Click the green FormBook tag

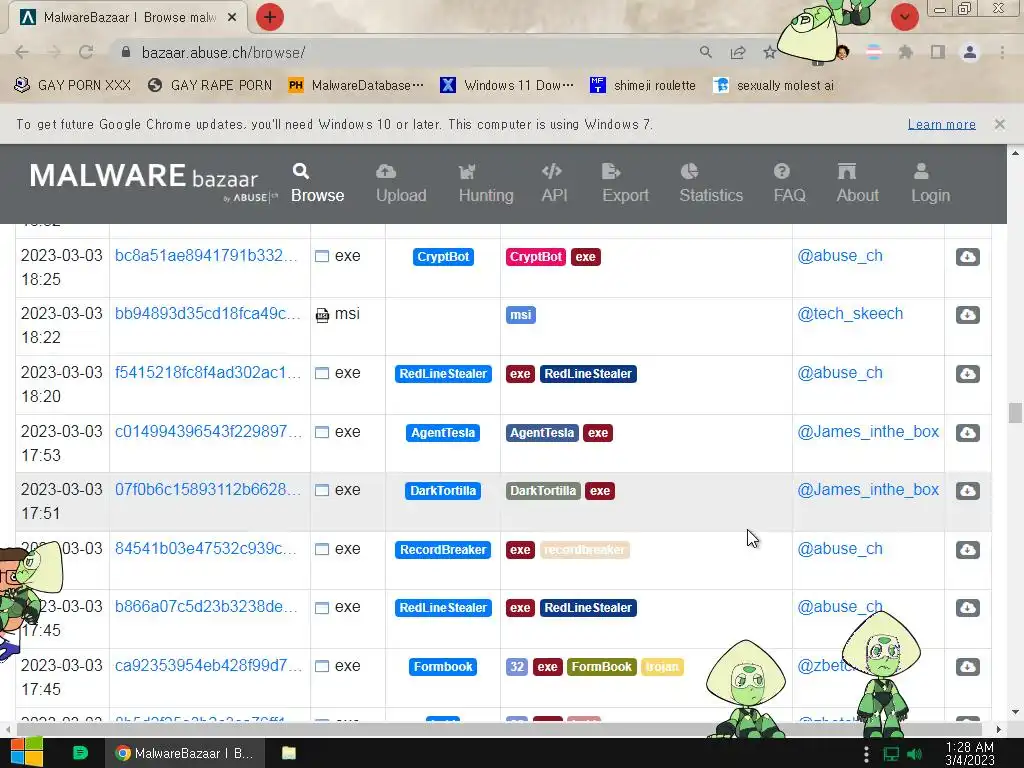[601, 666]
